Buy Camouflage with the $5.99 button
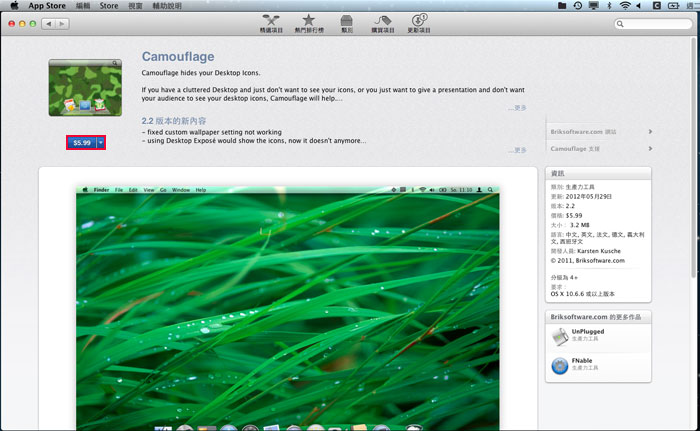This screenshot has width=700, height=431. [82, 143]
